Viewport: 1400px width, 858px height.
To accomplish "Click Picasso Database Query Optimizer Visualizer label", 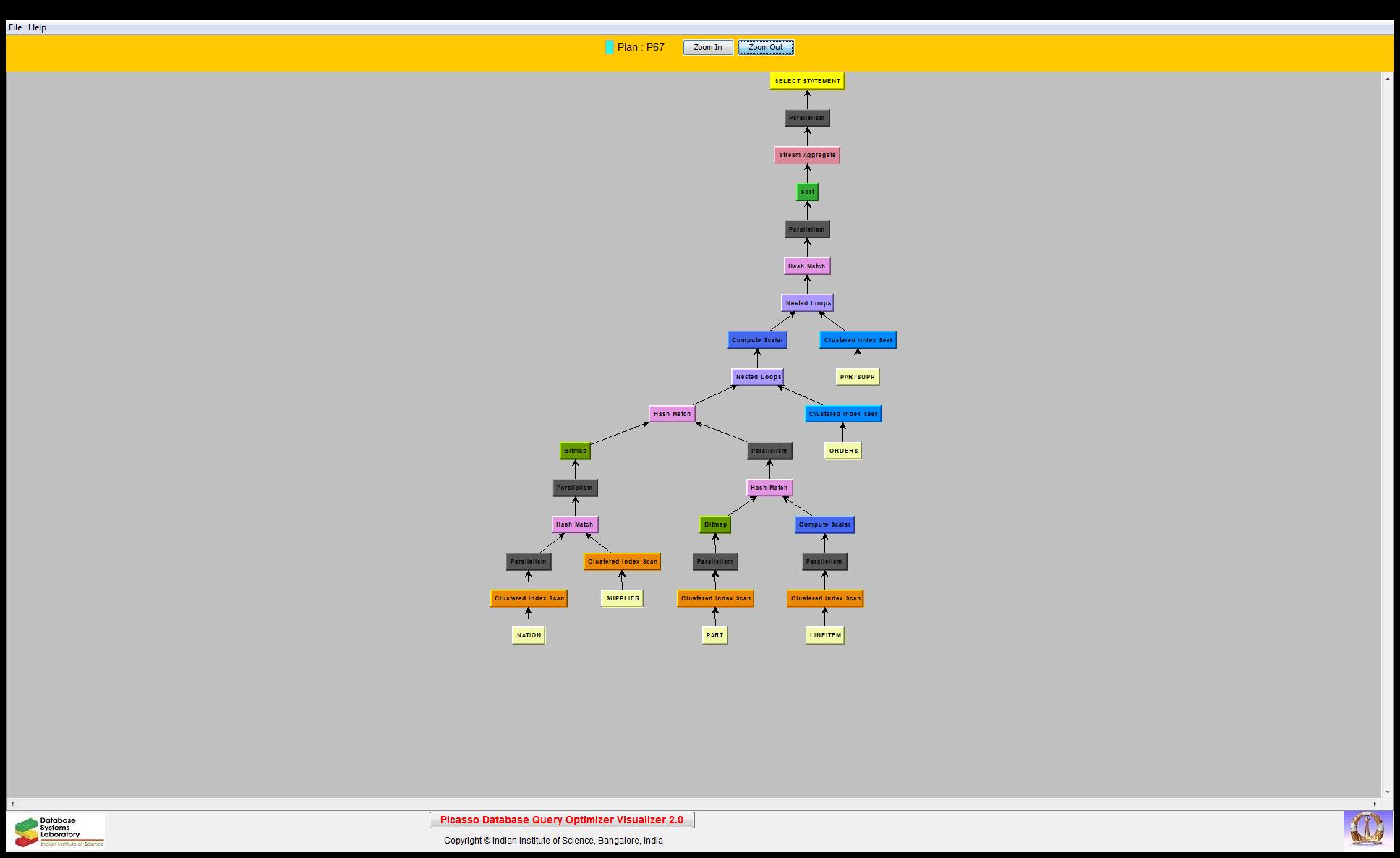I will pyautogui.click(x=561, y=820).
